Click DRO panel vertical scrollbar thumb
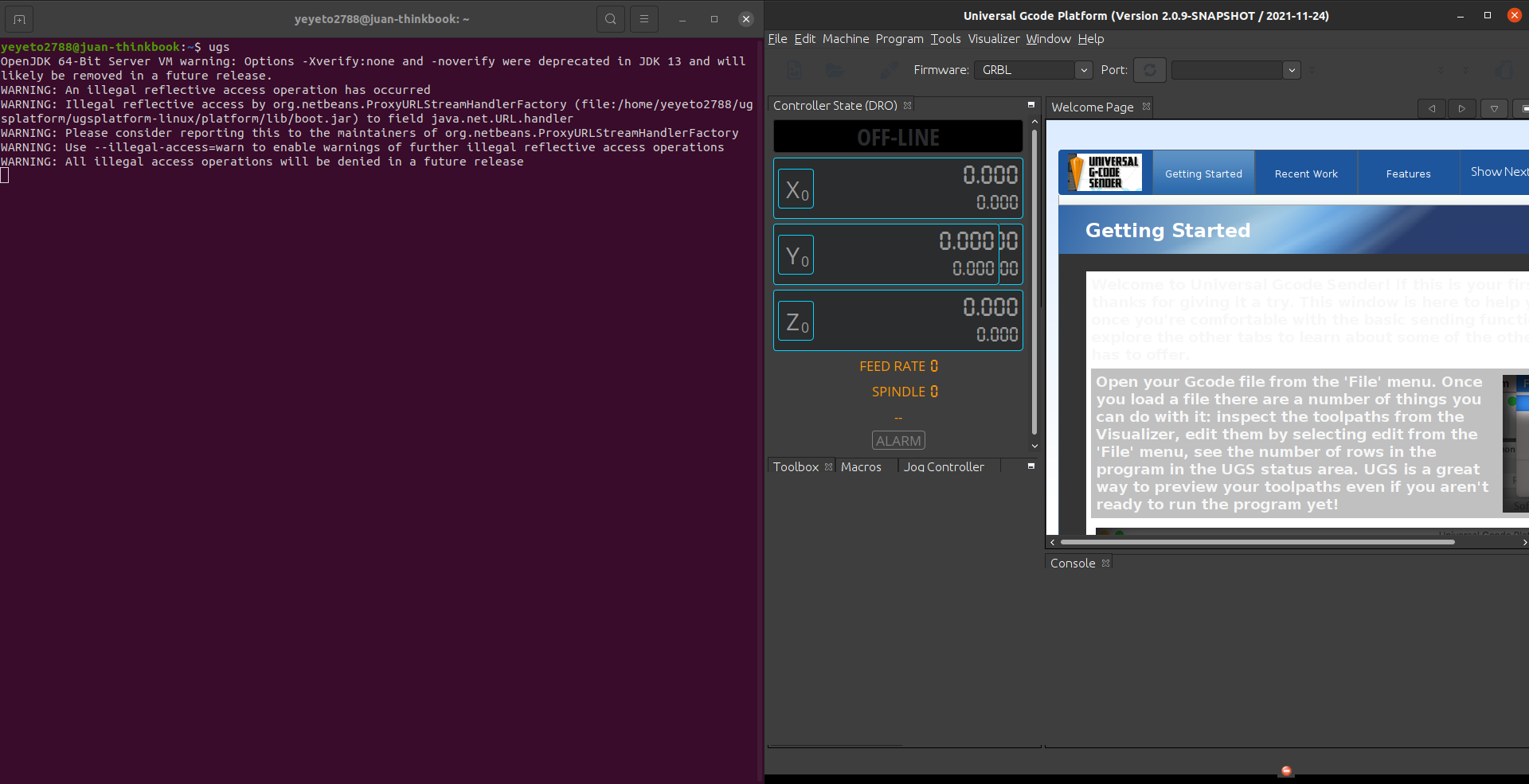This screenshot has height=784, width=1529. click(x=1034, y=282)
